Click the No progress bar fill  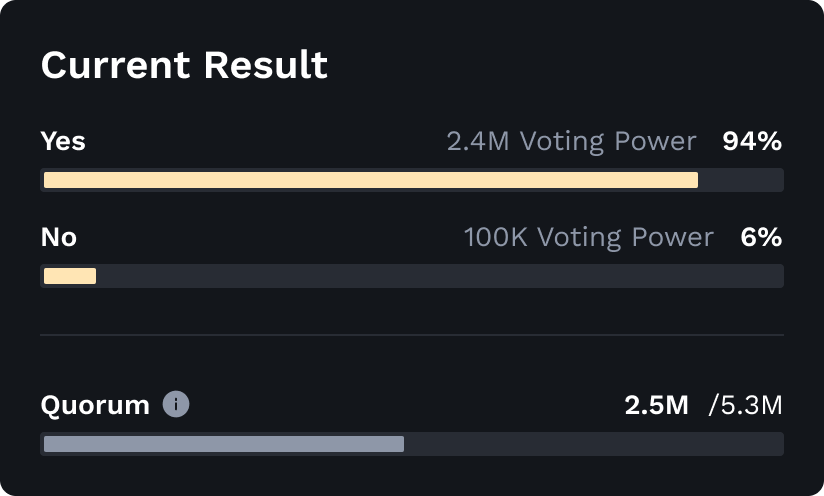point(70,276)
